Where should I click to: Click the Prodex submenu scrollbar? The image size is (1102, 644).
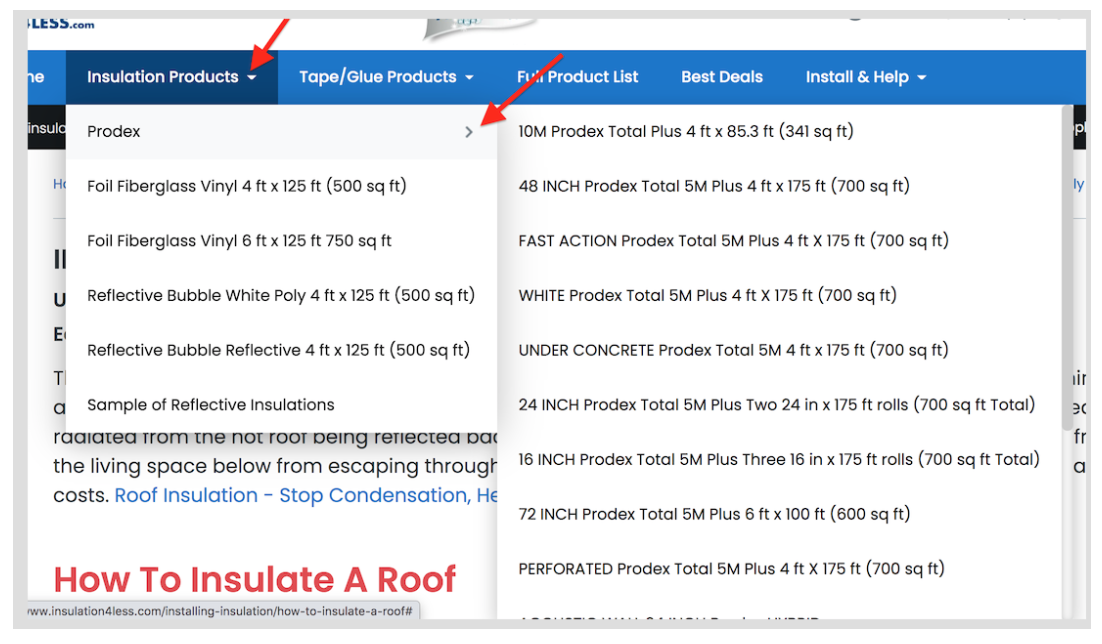pyautogui.click(x=1067, y=268)
